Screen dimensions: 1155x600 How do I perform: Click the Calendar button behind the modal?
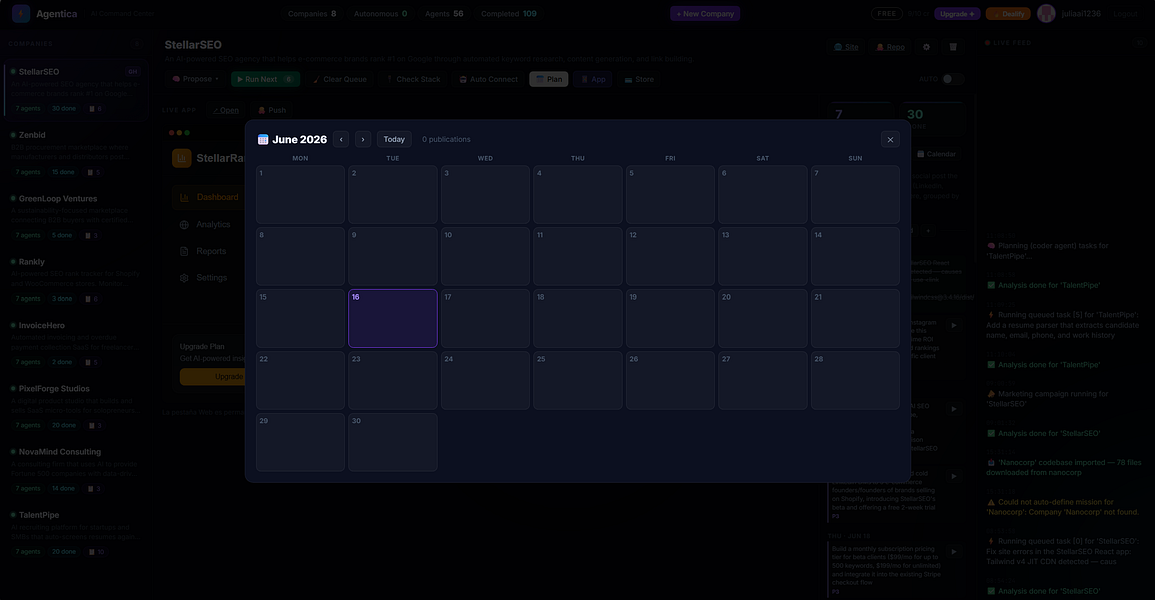936,154
